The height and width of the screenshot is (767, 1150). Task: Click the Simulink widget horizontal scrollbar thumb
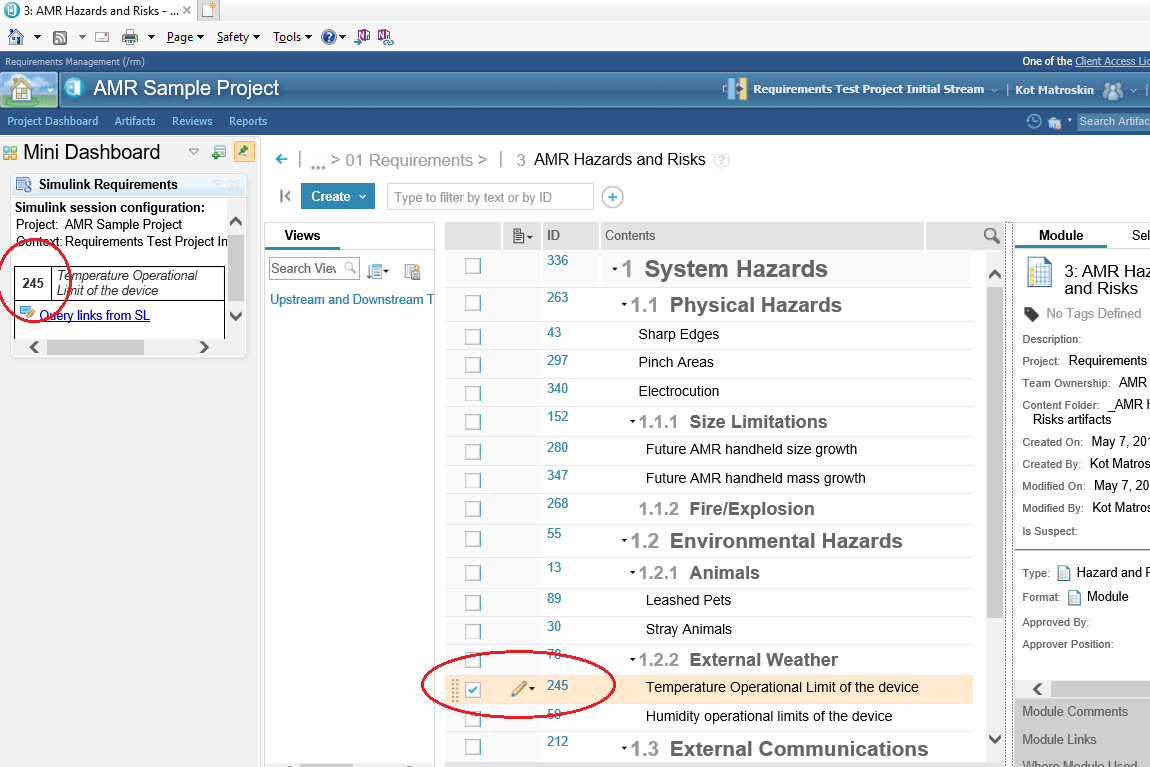coord(95,348)
